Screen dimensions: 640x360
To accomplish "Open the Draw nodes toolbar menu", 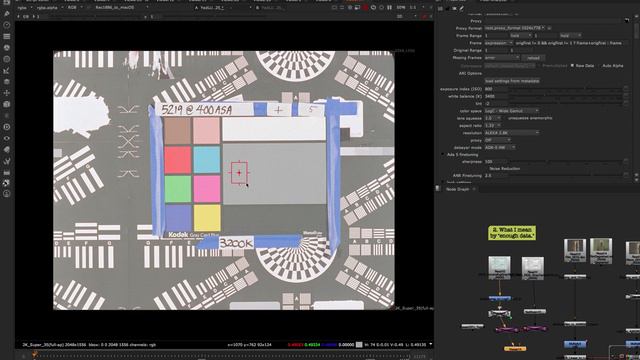I will [7, 13].
